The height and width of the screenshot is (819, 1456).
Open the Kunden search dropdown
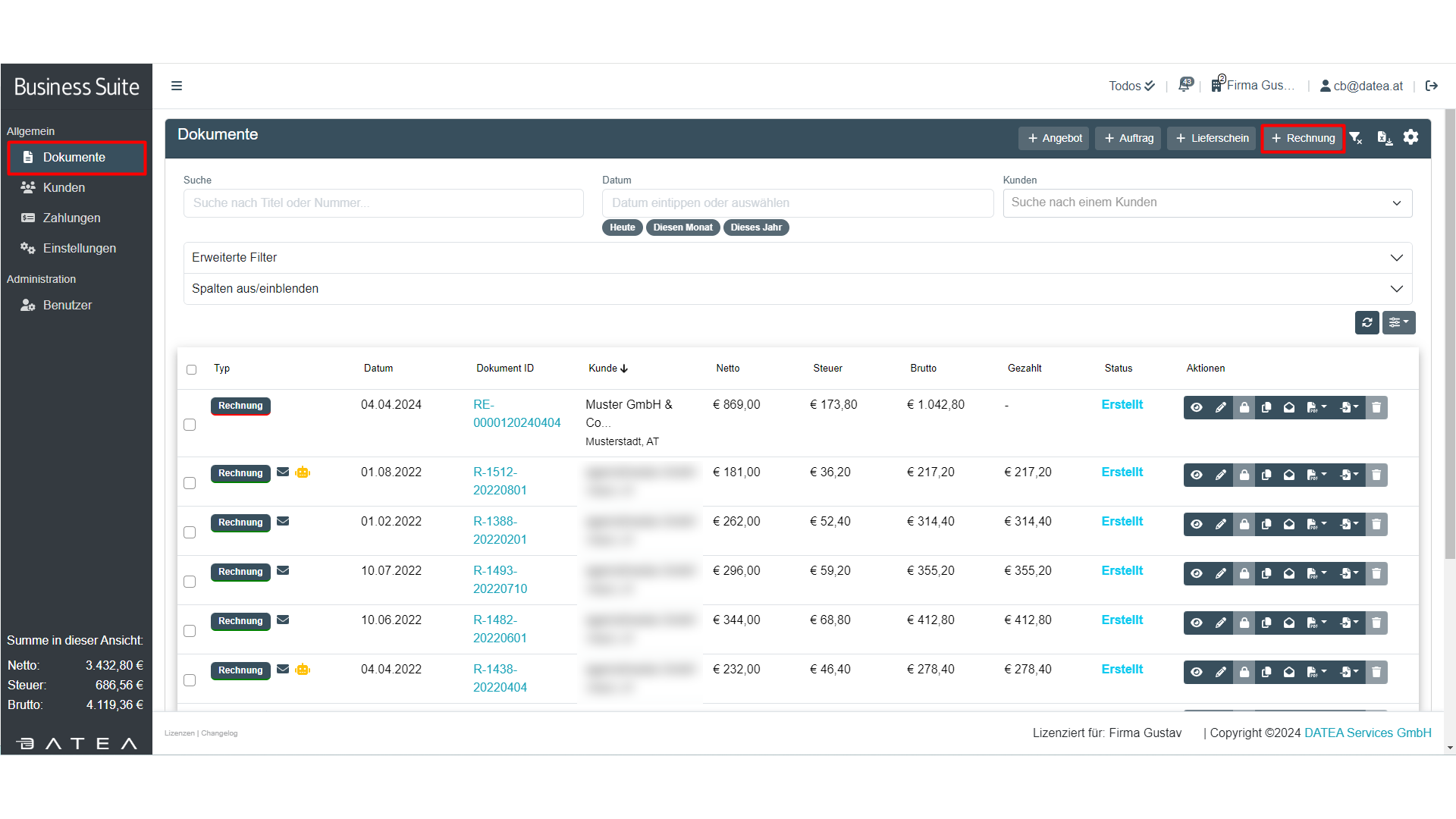pyautogui.click(x=1207, y=203)
